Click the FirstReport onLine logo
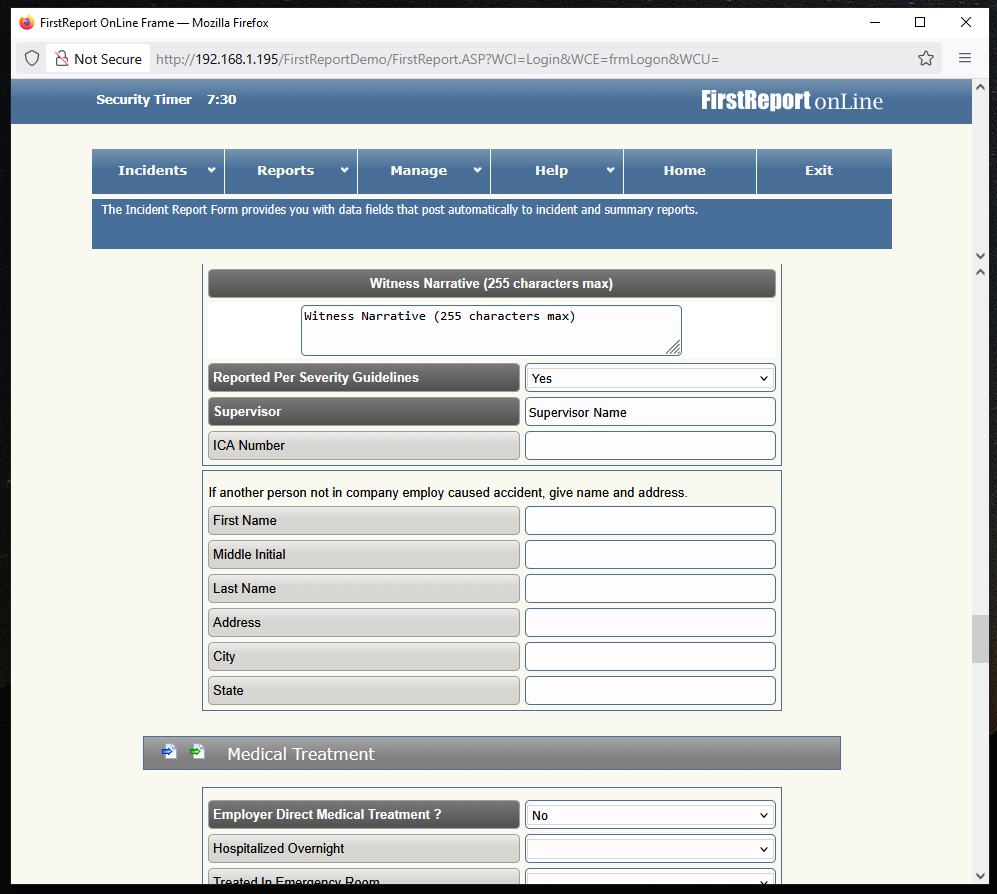This screenshot has height=894, width=997. pyautogui.click(x=791, y=101)
